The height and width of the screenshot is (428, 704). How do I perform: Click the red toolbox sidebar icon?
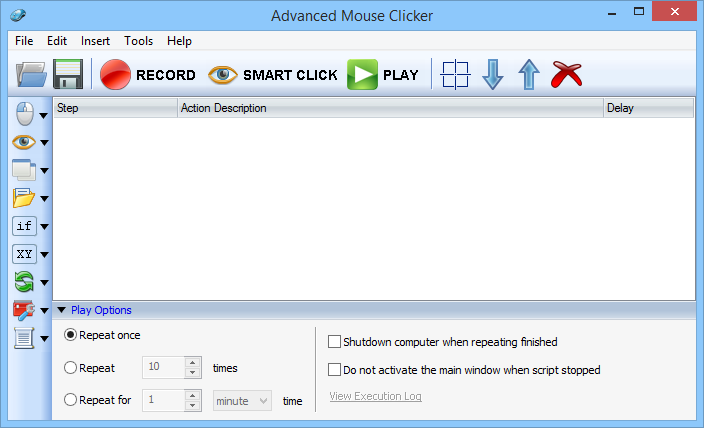tap(24, 310)
